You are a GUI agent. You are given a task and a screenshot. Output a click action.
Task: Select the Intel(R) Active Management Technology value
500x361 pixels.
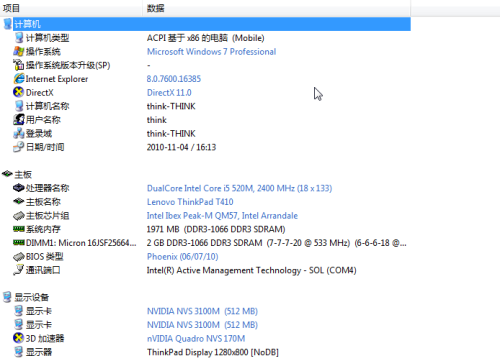[x=252, y=270]
